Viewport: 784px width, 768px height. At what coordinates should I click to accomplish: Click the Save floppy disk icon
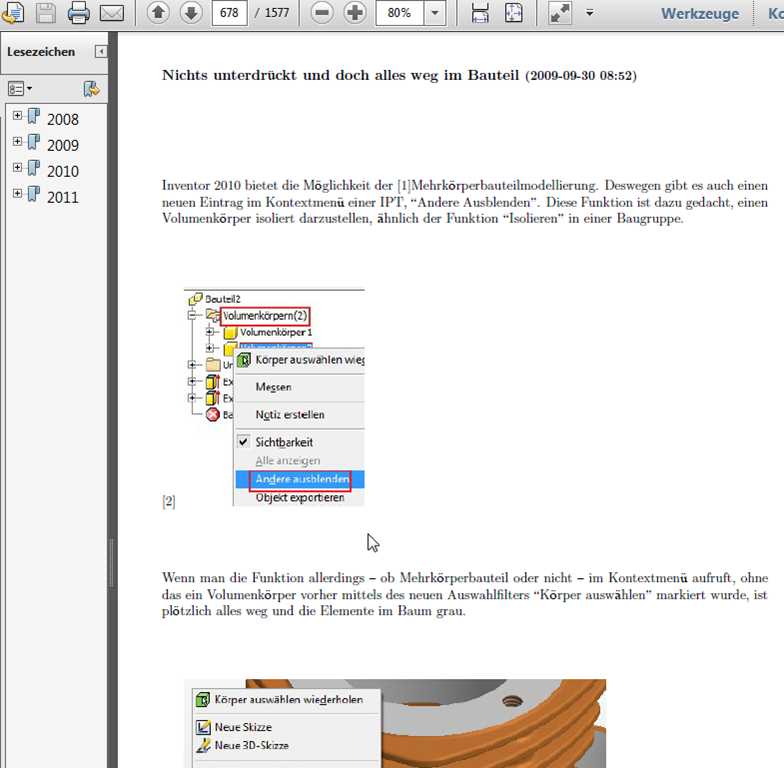click(x=46, y=12)
